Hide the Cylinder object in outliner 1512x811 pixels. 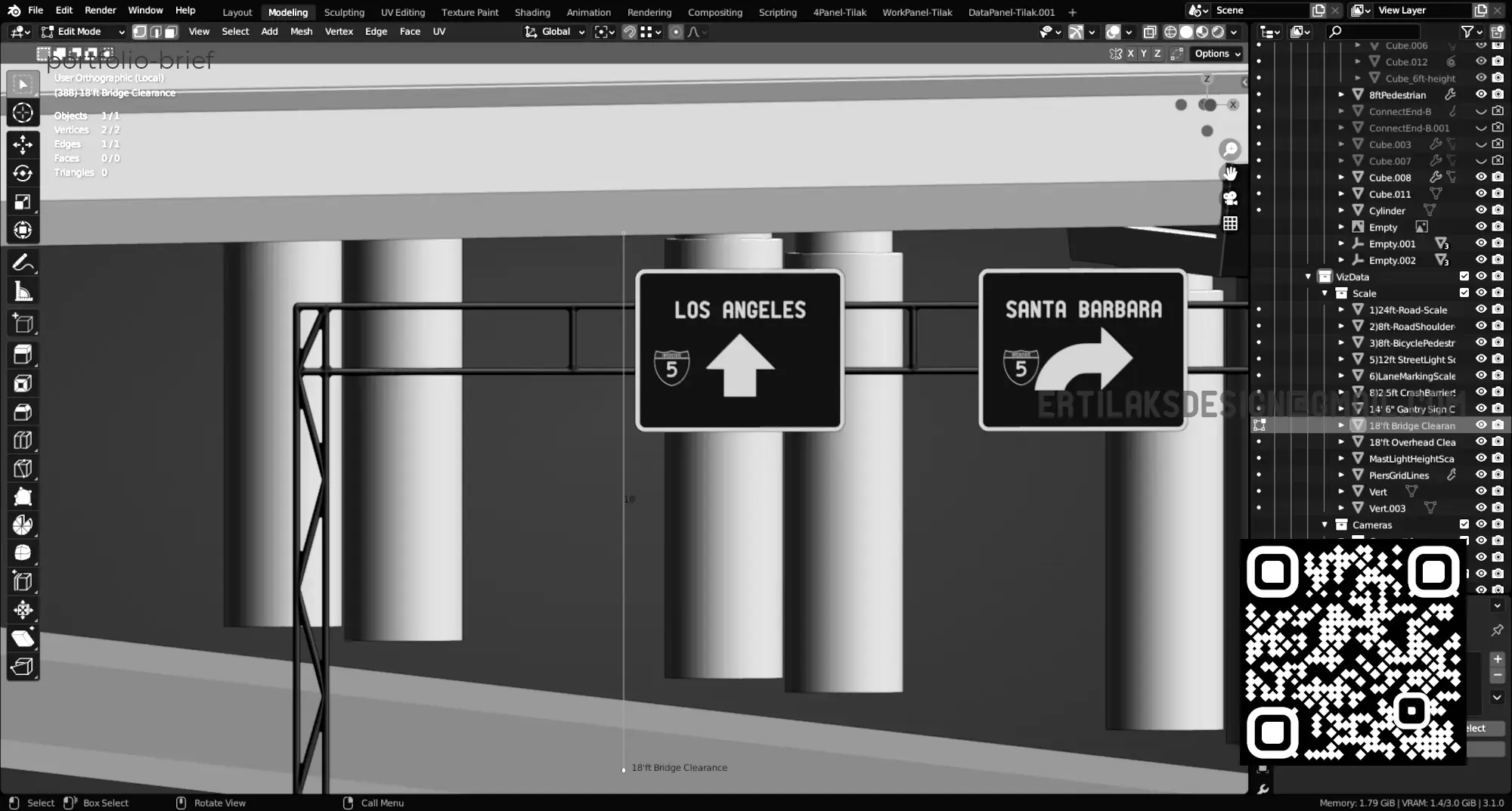[x=1481, y=211]
